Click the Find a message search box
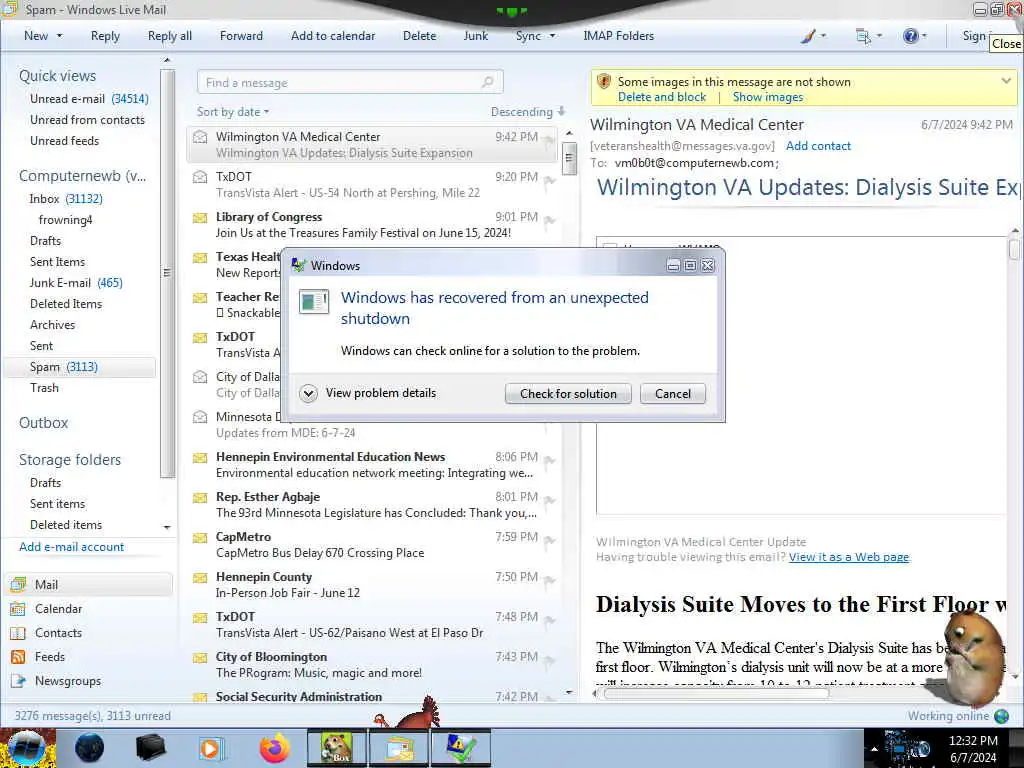 [x=350, y=82]
